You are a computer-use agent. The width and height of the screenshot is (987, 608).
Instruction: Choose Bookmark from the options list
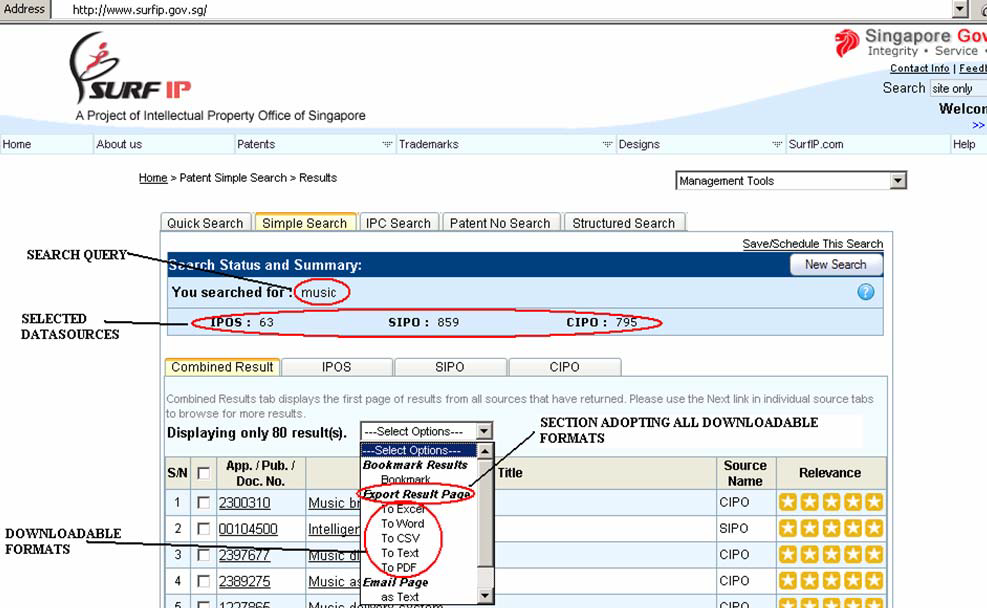click(405, 480)
